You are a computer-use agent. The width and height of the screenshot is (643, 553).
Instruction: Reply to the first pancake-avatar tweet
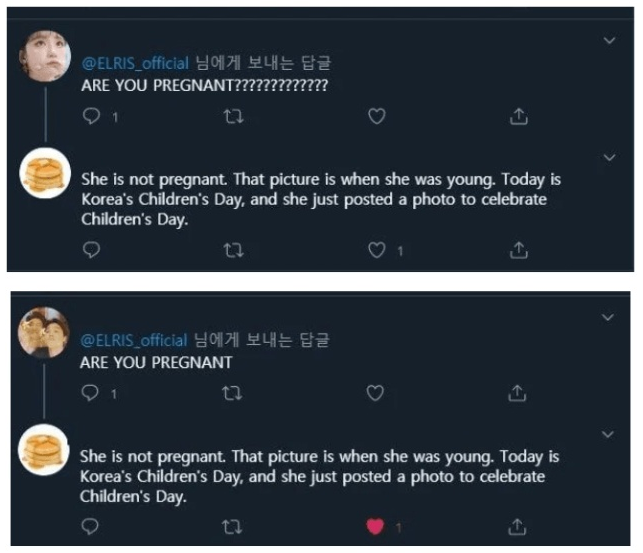pos(92,250)
